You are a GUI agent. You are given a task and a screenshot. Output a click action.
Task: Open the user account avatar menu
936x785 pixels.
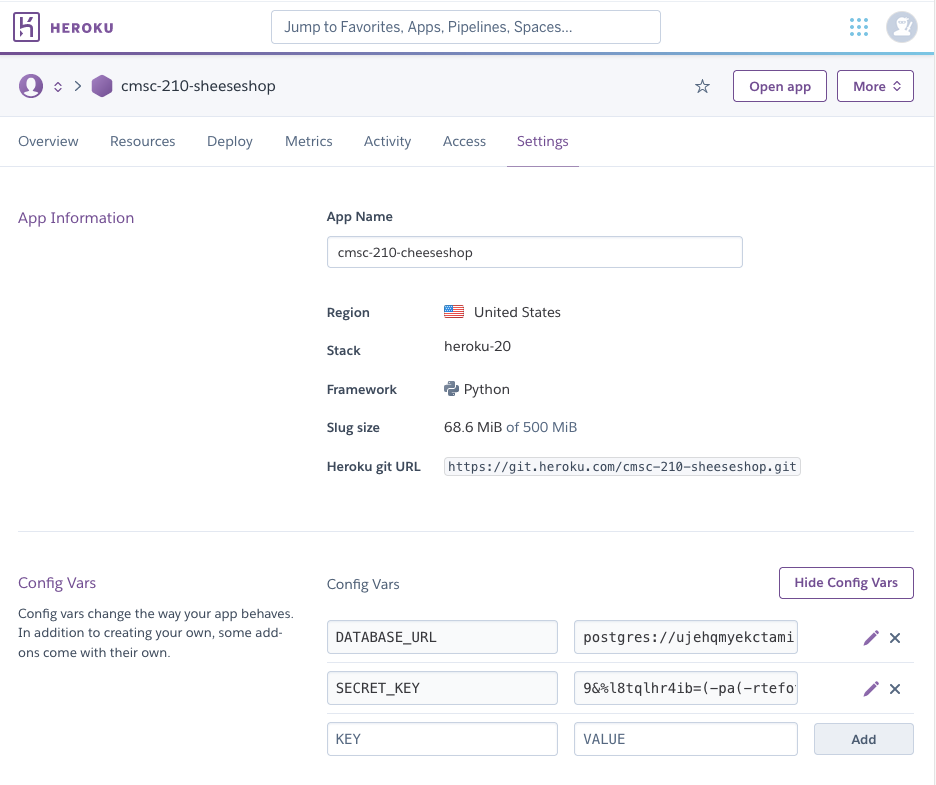[x=902, y=27]
